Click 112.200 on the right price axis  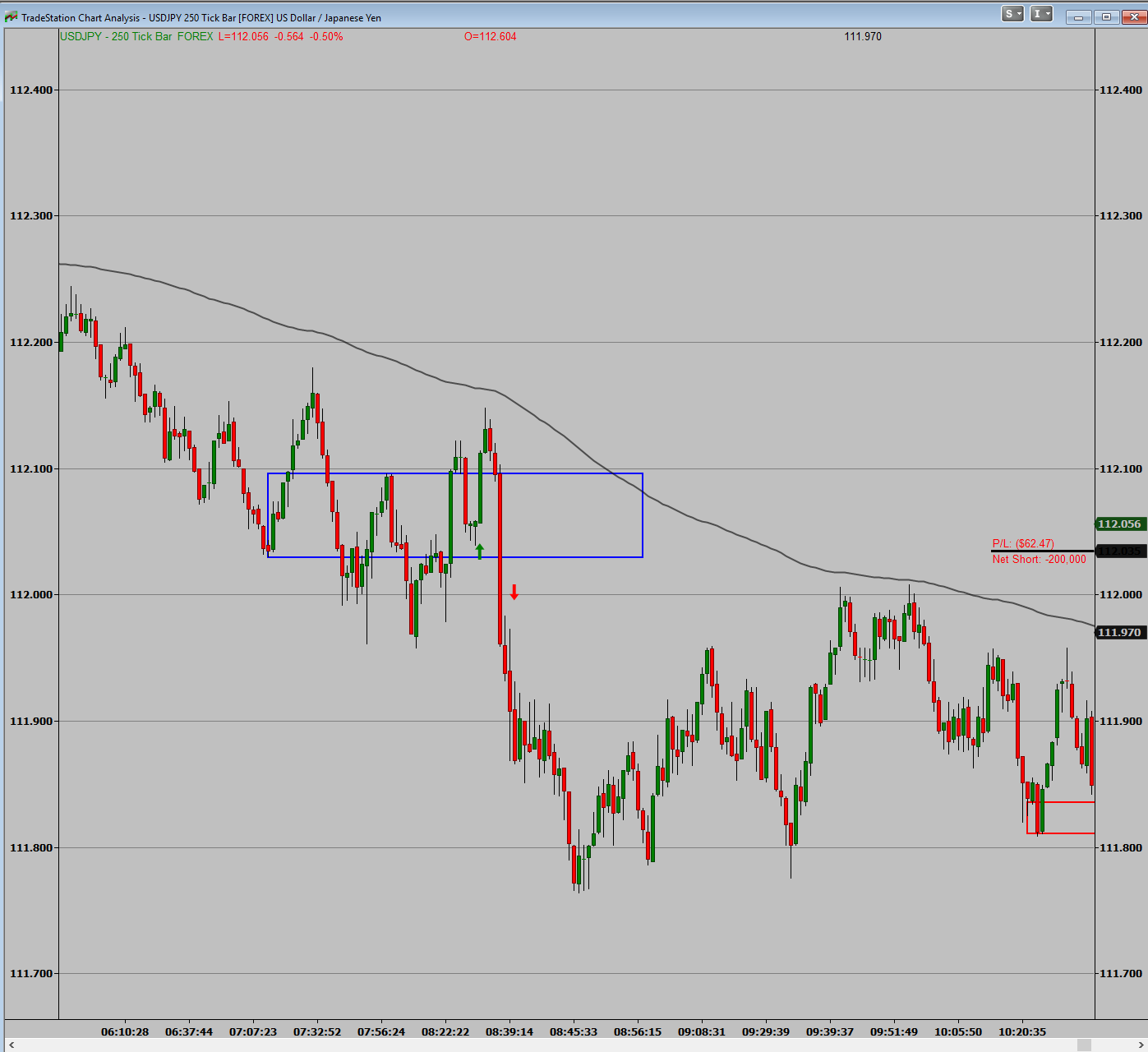[1121, 343]
